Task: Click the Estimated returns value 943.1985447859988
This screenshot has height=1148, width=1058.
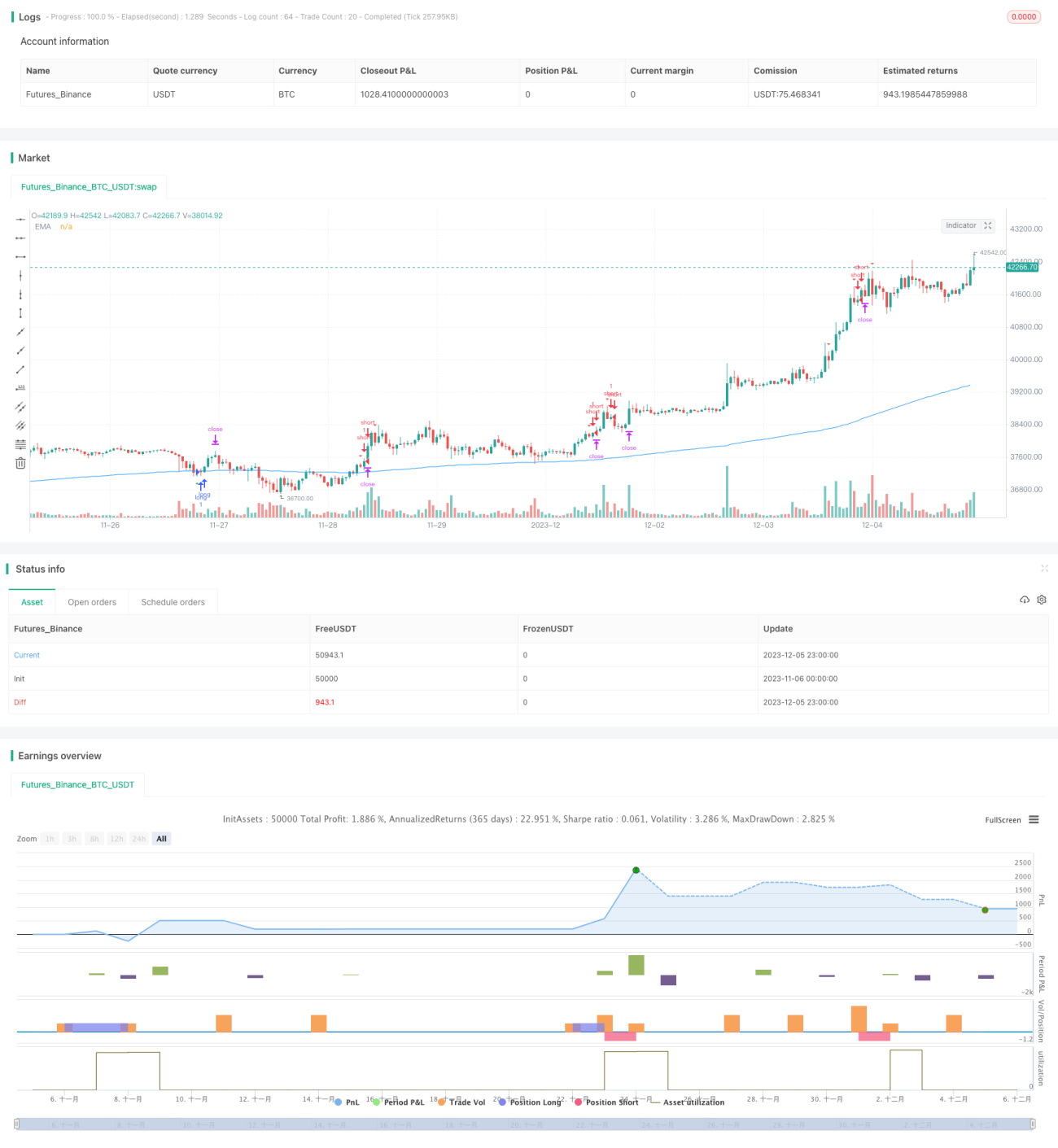Action: point(925,94)
